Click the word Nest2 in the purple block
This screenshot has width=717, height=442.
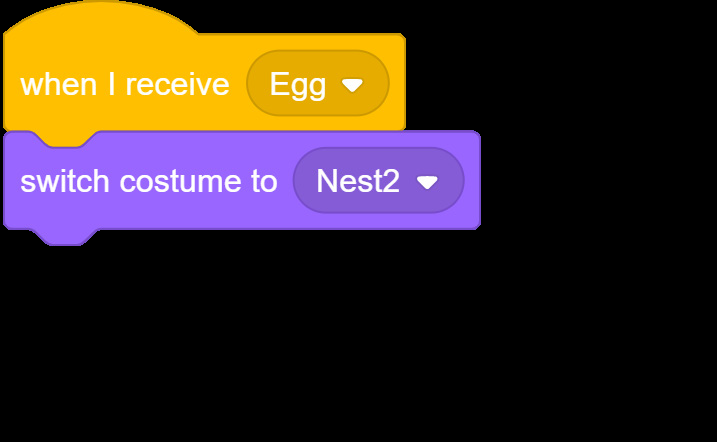(358, 181)
